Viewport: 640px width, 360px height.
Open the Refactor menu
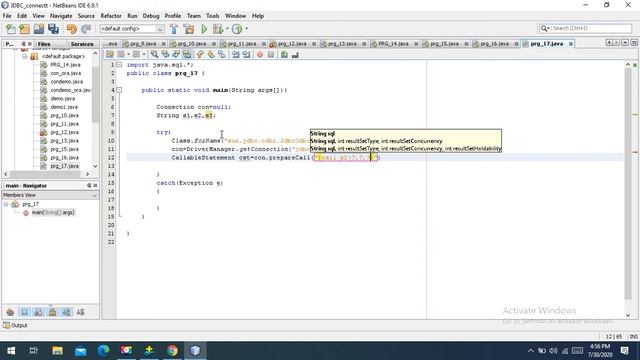[111, 16]
